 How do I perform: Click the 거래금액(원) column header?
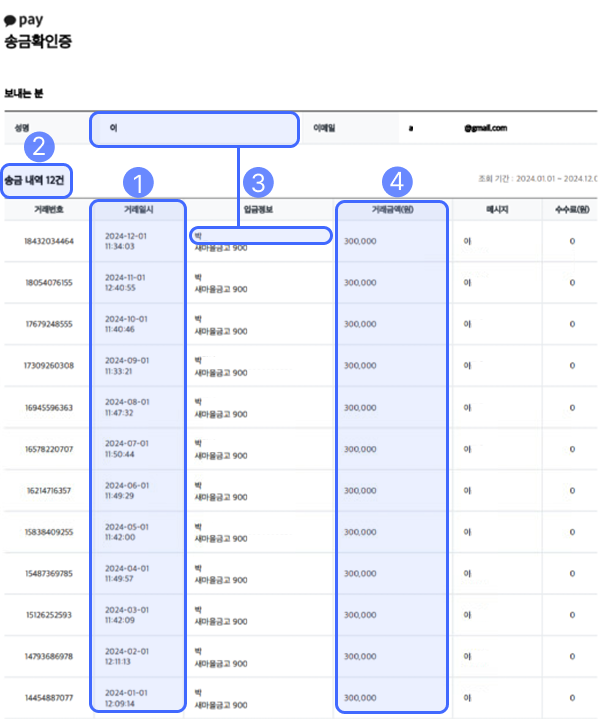pos(392,210)
